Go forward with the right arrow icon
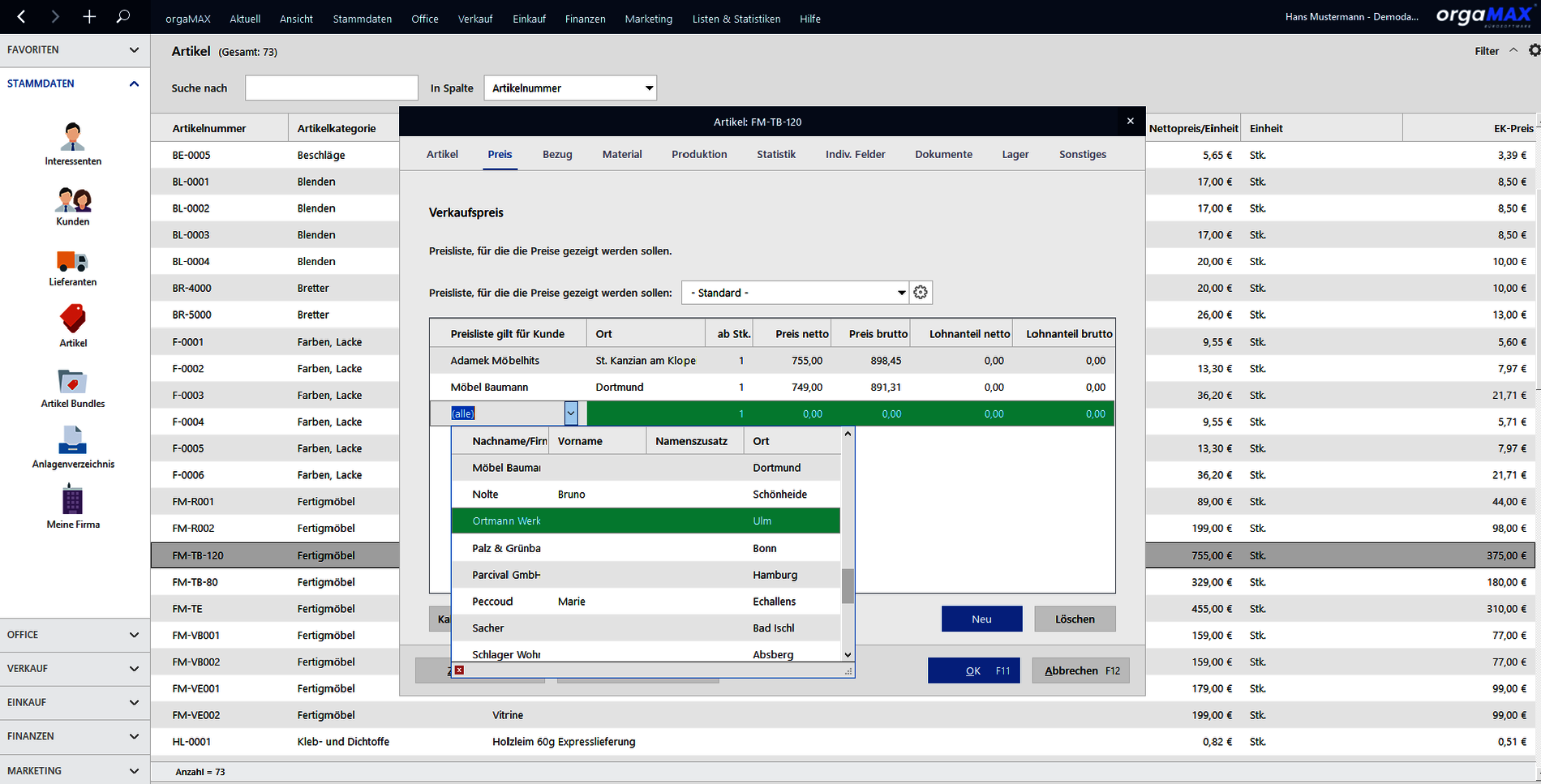The width and height of the screenshot is (1541, 784). [x=55, y=16]
